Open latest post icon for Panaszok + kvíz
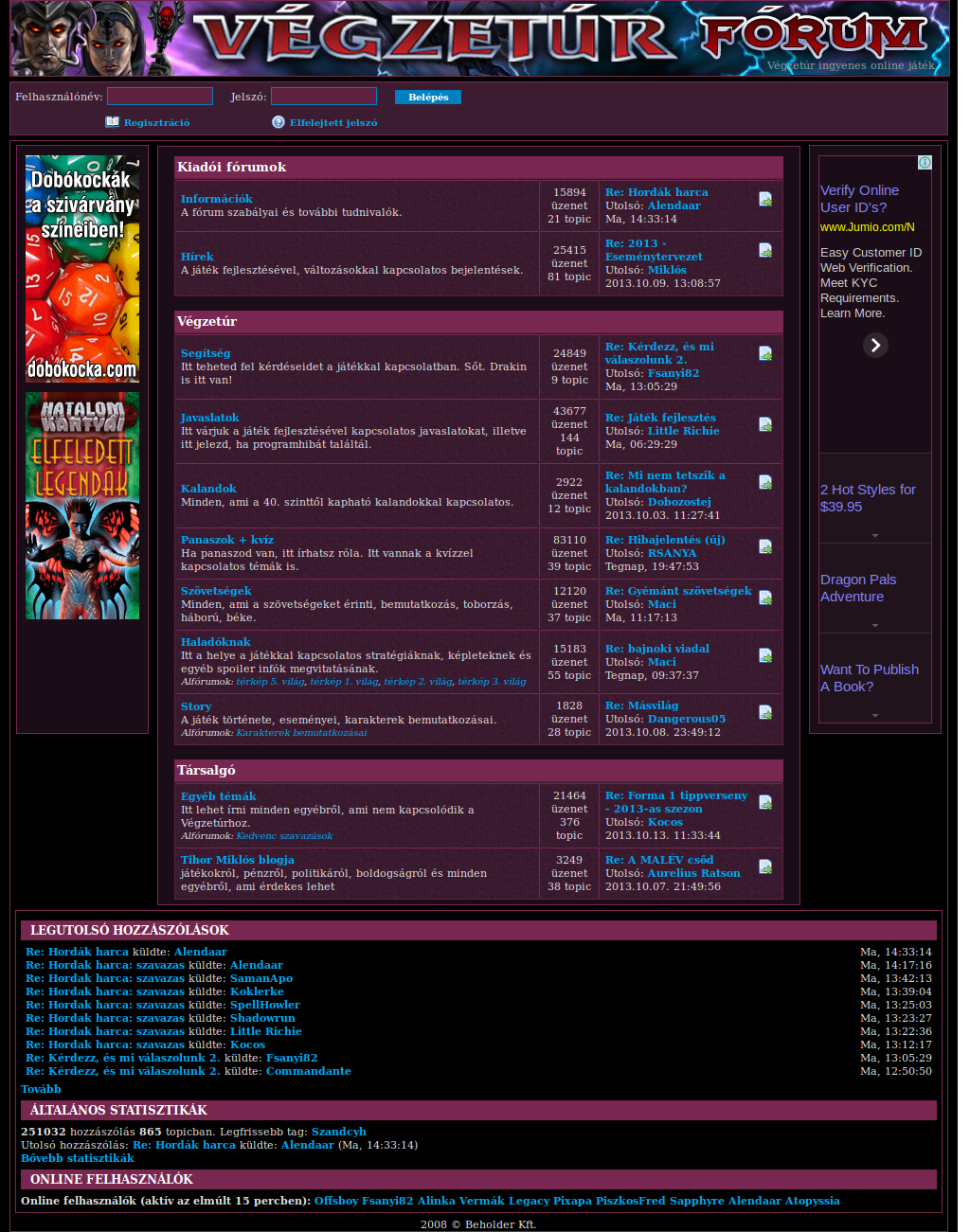Viewport: 970px width, 1232px height. point(765,546)
